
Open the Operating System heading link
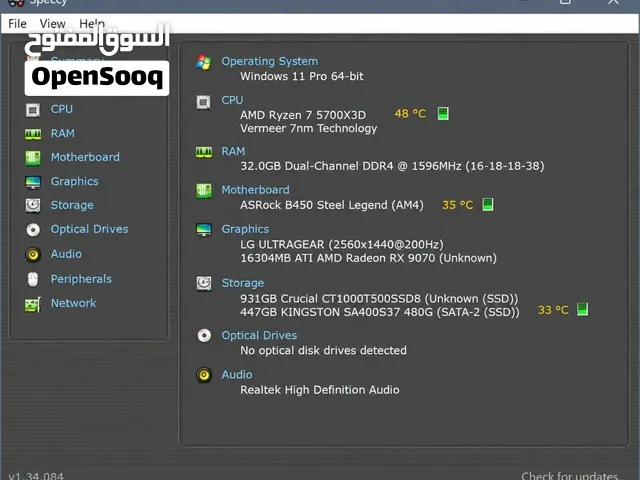pyautogui.click(x=269, y=61)
